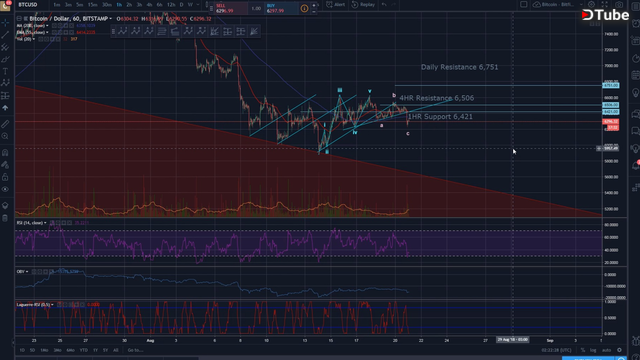Click the BUY price button
This screenshot has width=640, height=360.
point(281,8)
